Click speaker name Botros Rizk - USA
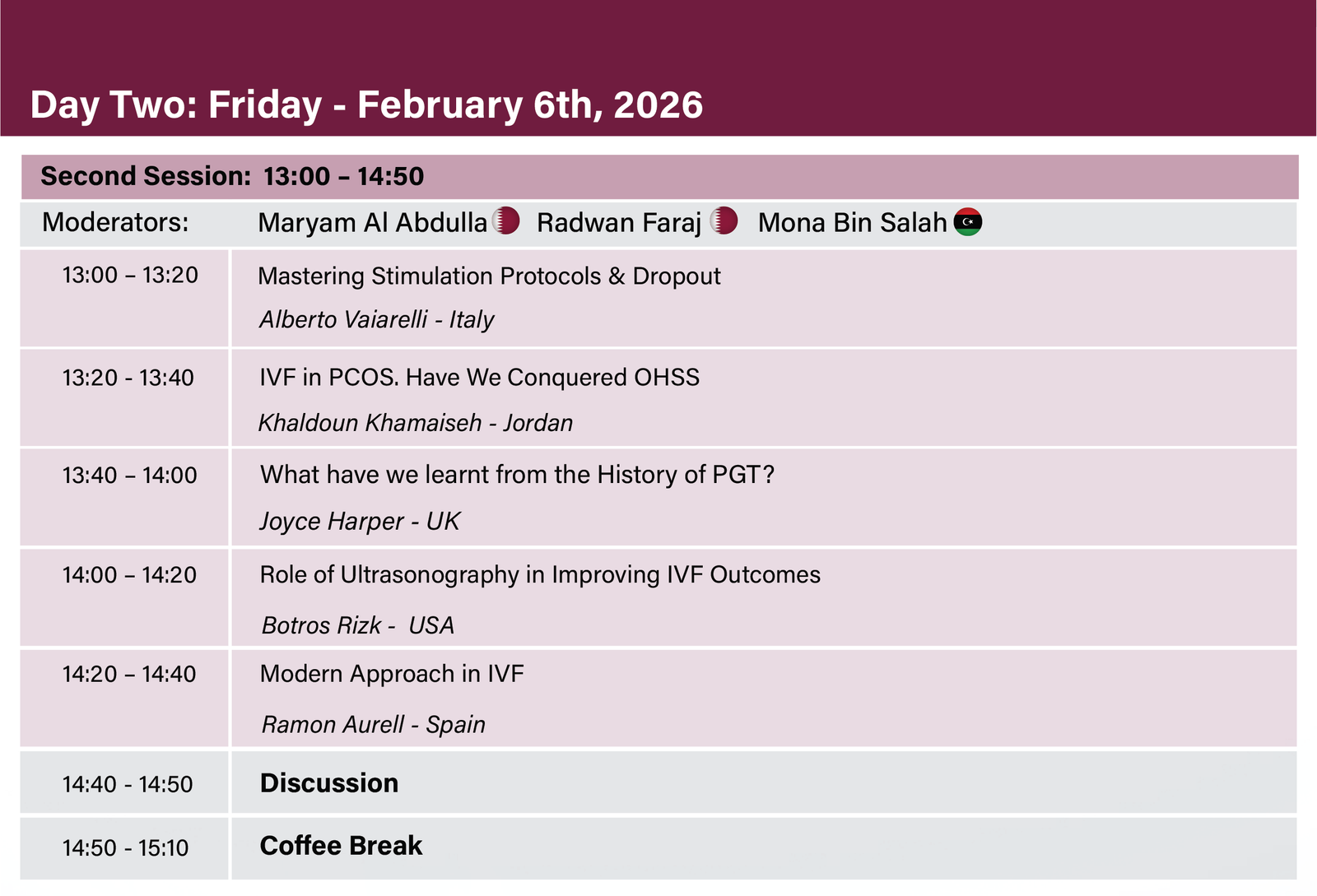This screenshot has height=896, width=1317. point(358,625)
